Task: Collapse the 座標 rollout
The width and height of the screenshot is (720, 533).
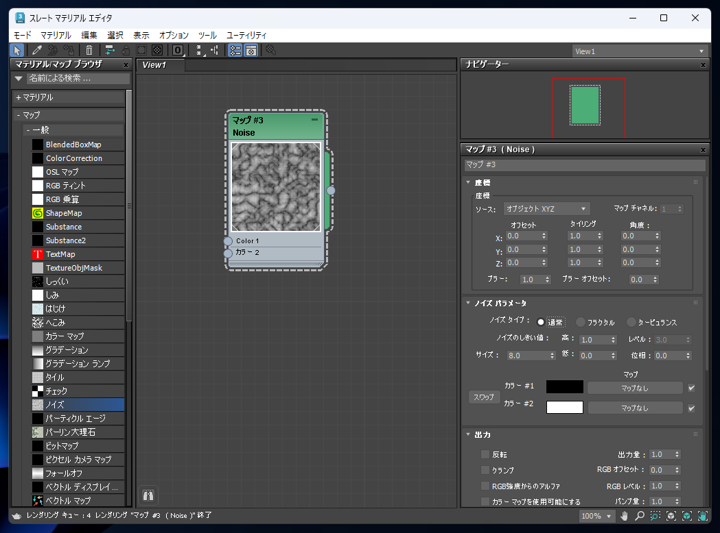Action: (x=468, y=182)
